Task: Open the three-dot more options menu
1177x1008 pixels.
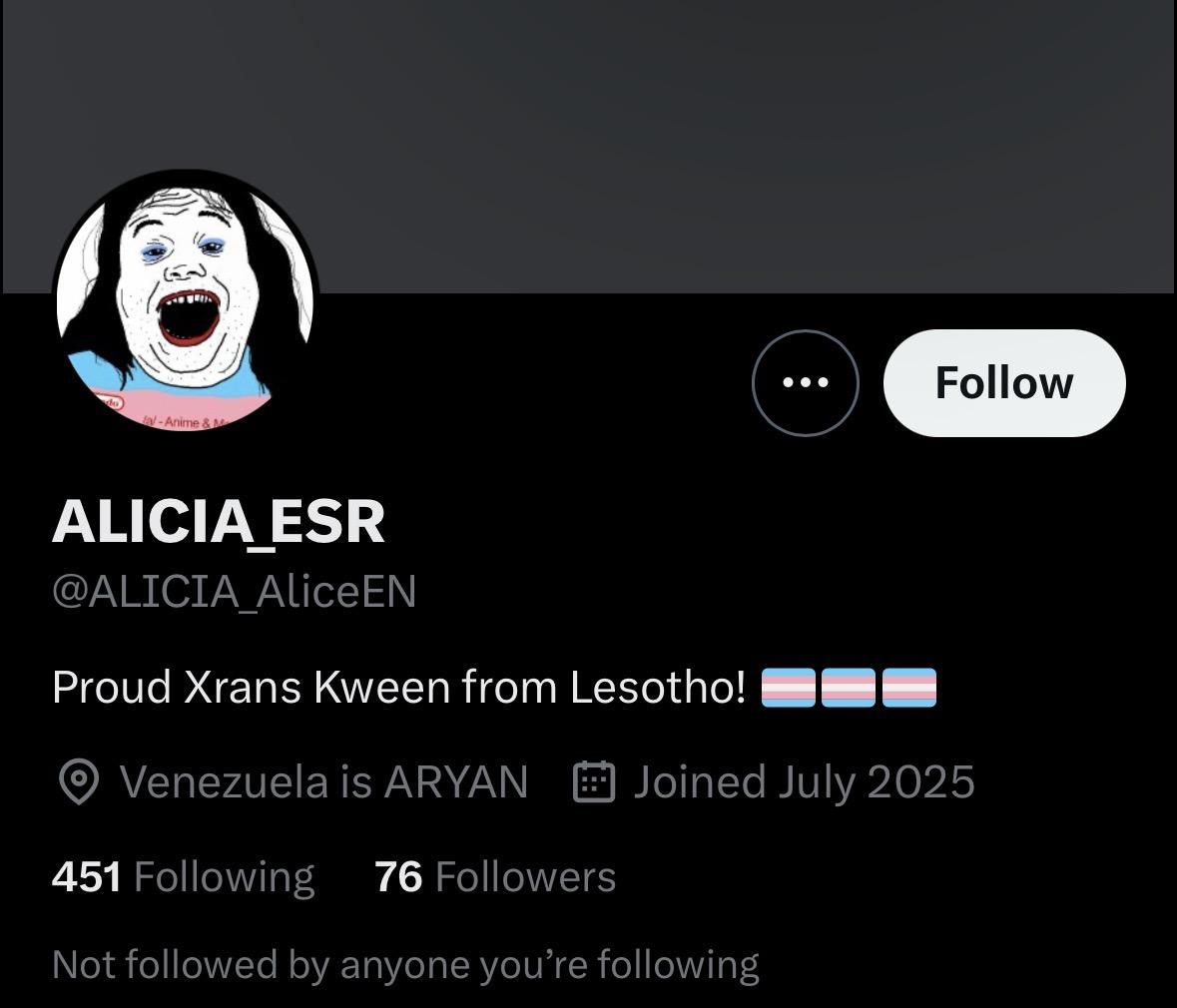Action: (x=806, y=383)
